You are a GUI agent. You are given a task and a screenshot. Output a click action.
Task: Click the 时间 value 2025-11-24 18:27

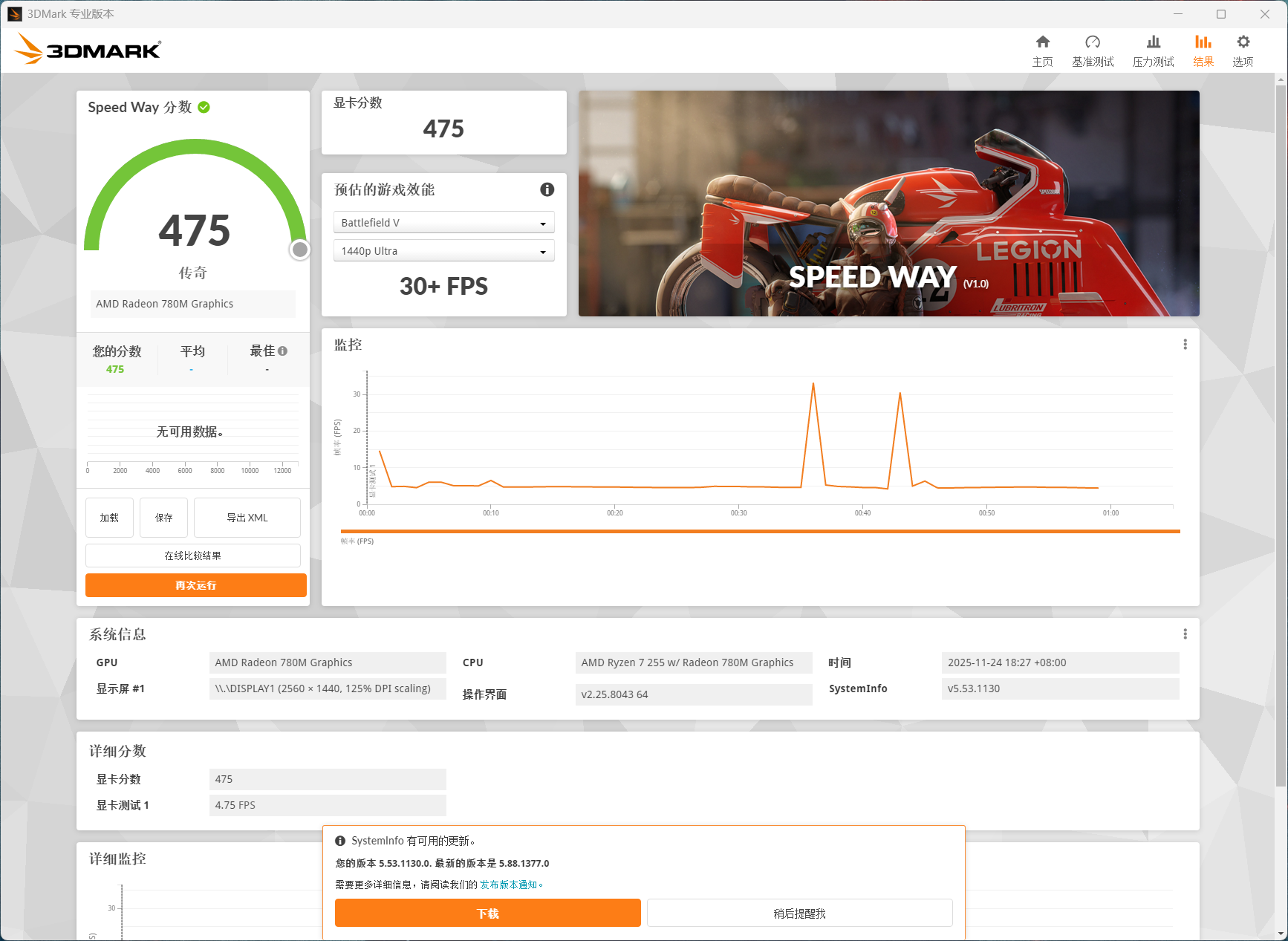(1060, 662)
